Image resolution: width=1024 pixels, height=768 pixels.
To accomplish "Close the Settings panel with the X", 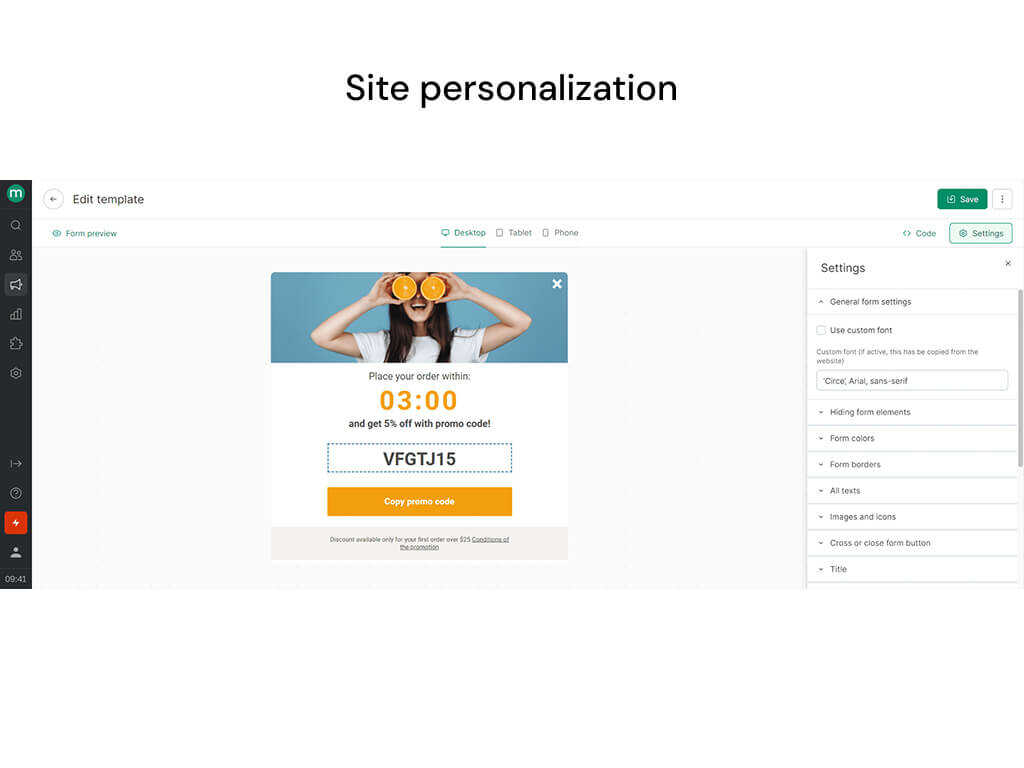I will coord(1008,263).
